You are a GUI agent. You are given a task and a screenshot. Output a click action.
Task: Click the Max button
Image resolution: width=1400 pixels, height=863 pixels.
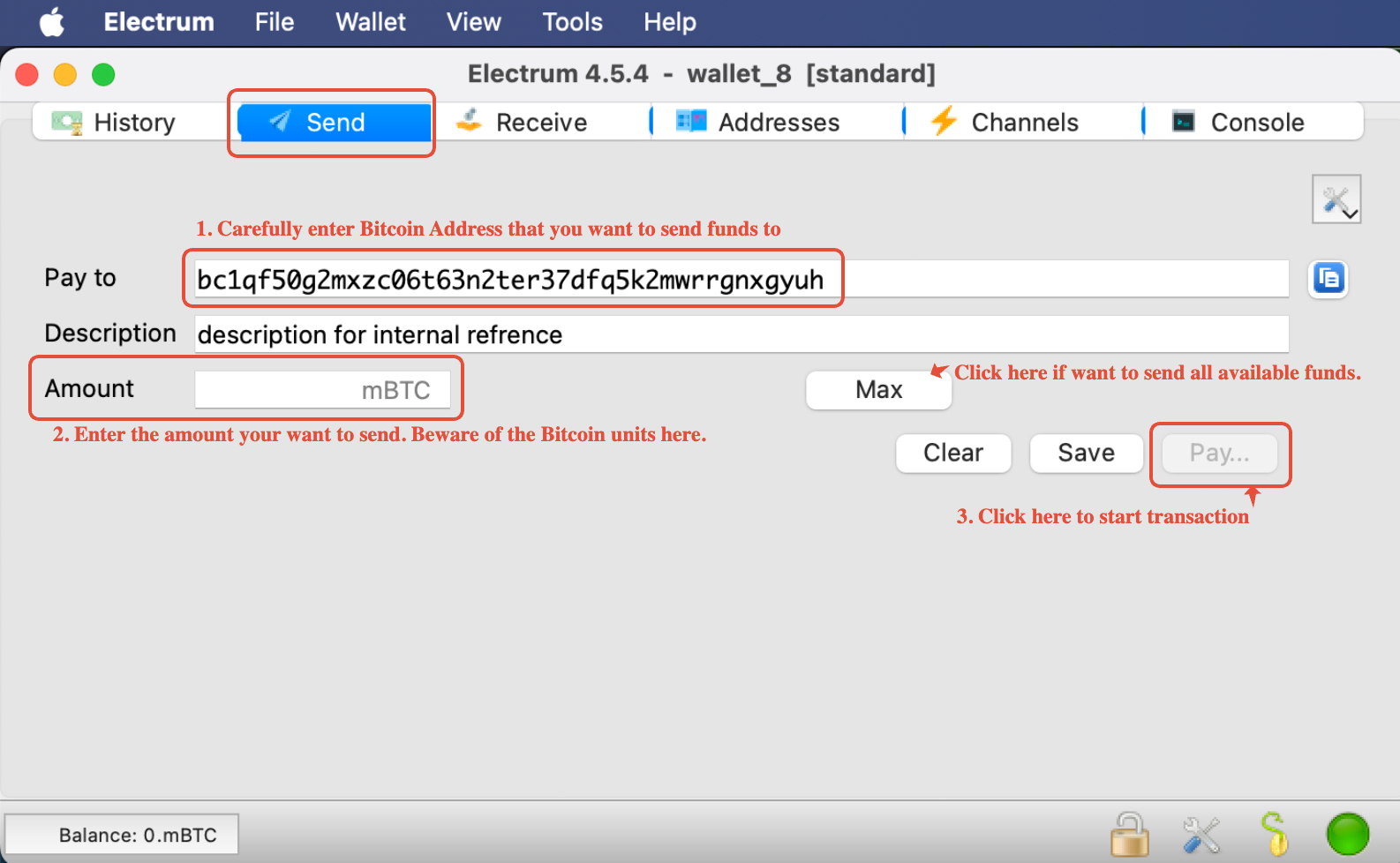pyautogui.click(x=878, y=389)
